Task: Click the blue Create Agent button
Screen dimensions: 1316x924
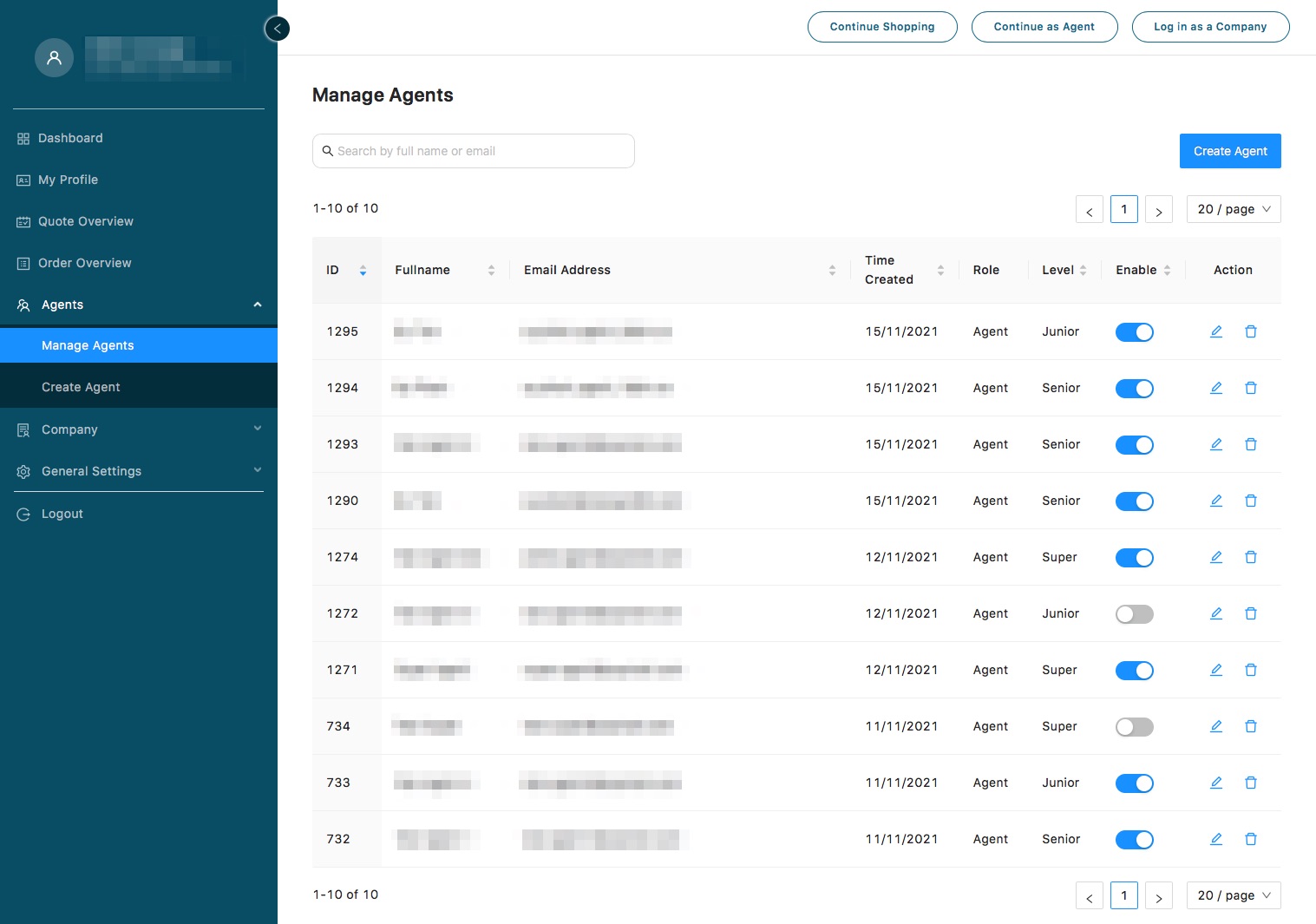Action: click(x=1229, y=151)
